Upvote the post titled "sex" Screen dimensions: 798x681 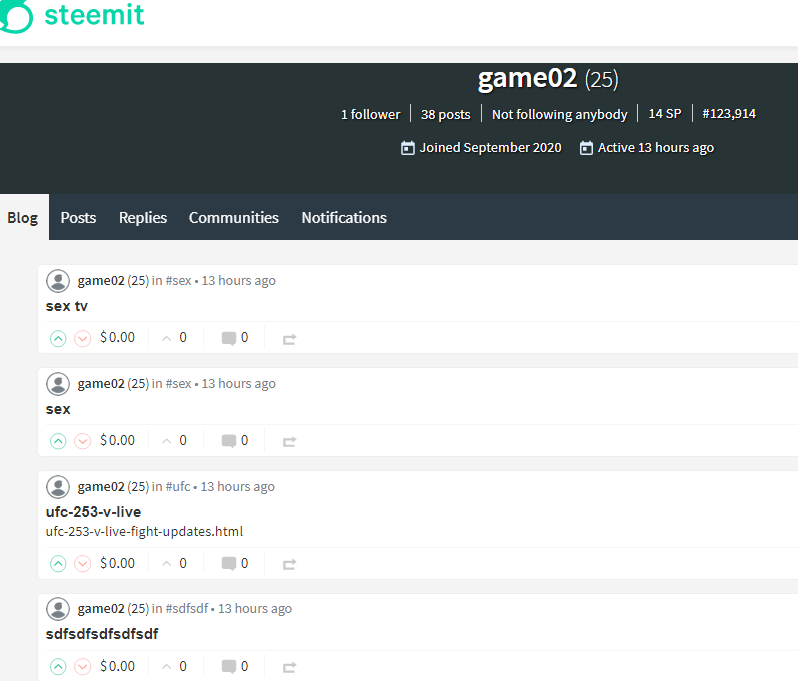(58, 441)
